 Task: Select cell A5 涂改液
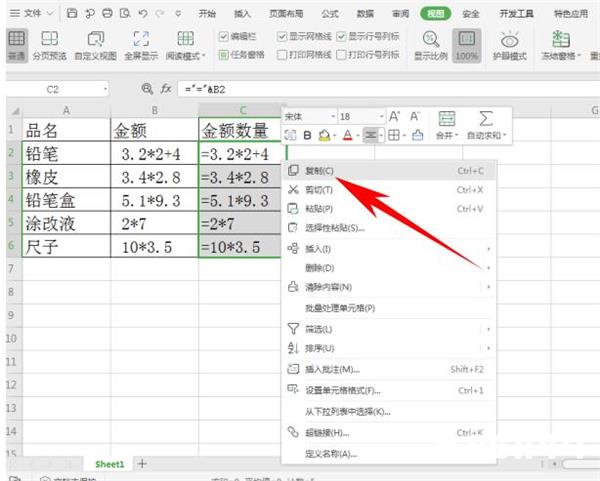click(x=66, y=223)
